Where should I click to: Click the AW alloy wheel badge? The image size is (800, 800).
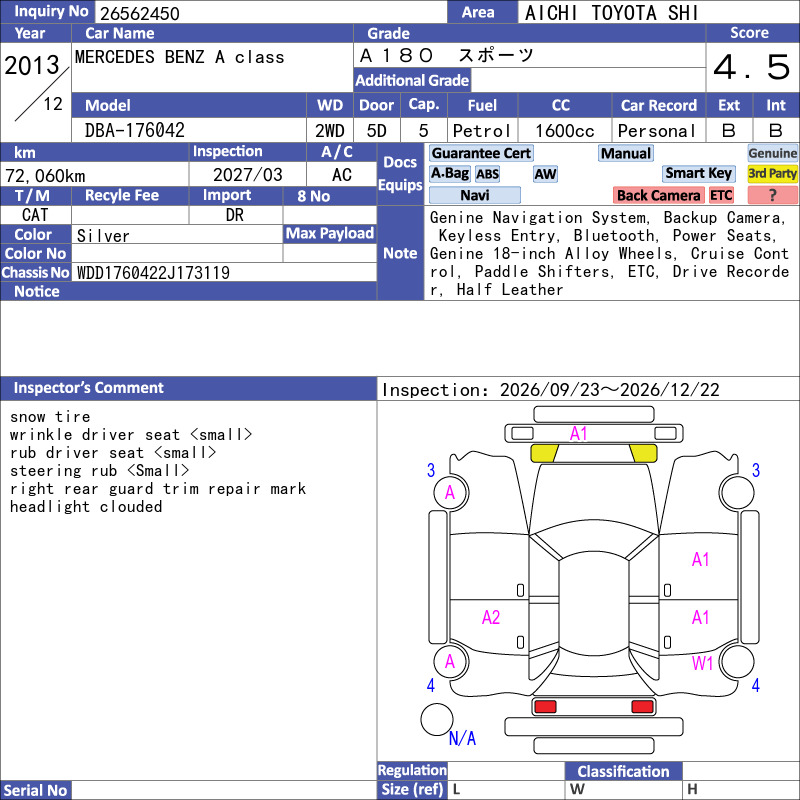point(545,174)
